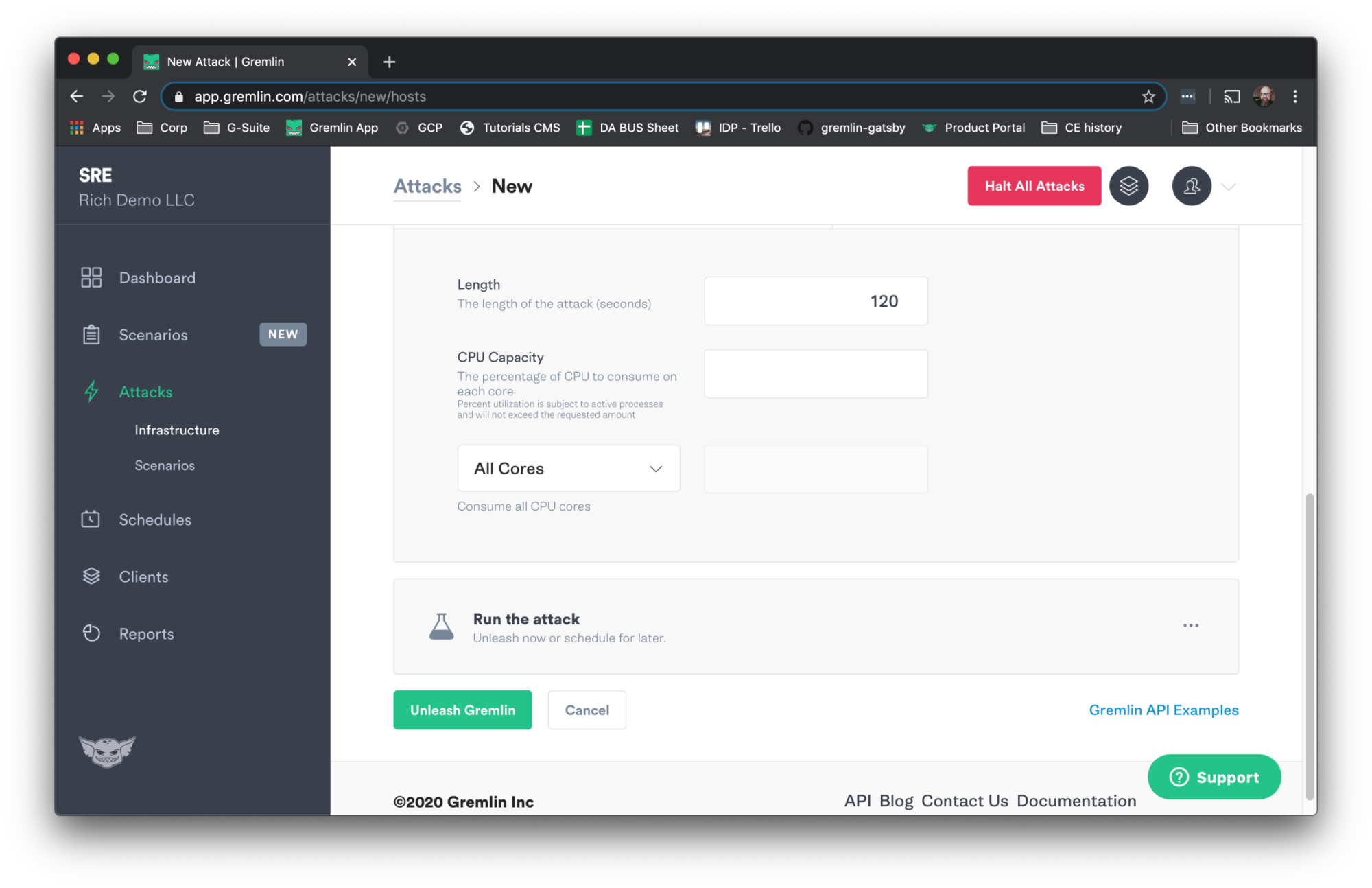Open the gremlin-gatsby GitHub bookmark
The width and height of the screenshot is (1372, 888).
[851, 128]
